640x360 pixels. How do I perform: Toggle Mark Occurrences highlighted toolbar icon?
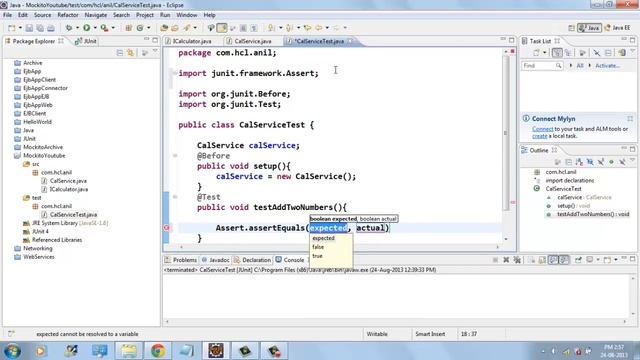(x=222, y=28)
